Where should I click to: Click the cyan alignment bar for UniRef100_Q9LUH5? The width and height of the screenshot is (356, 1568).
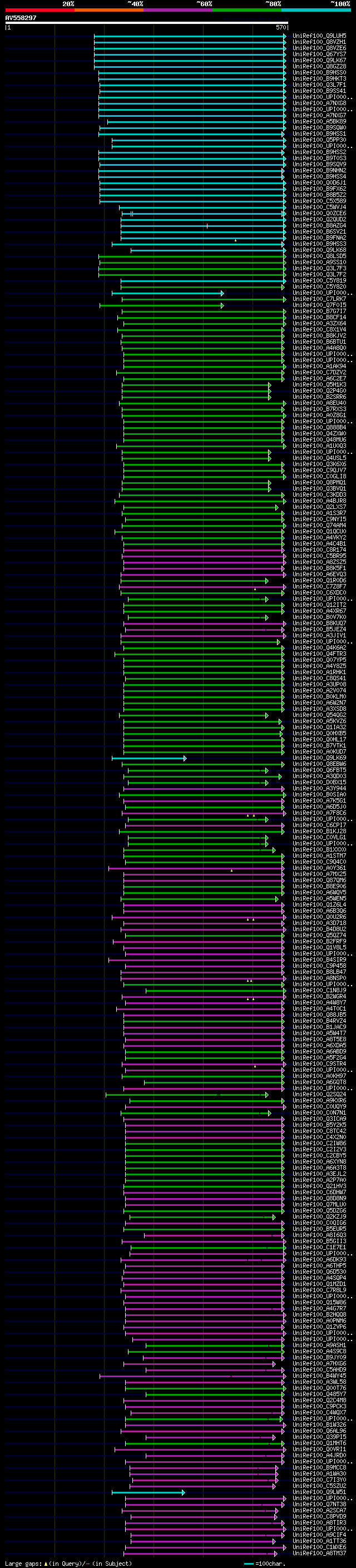pos(190,37)
